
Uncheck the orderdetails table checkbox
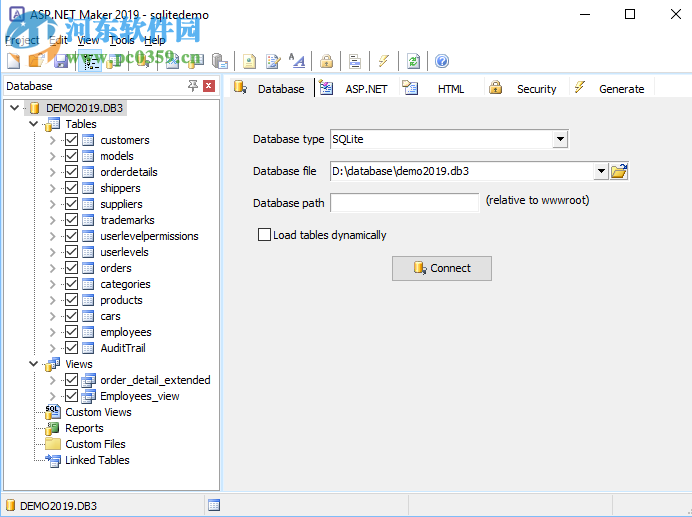[71, 172]
